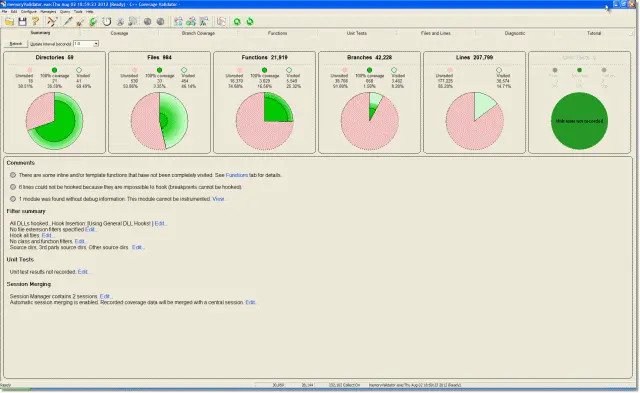Click the Functions 21,919 heading

264,58
